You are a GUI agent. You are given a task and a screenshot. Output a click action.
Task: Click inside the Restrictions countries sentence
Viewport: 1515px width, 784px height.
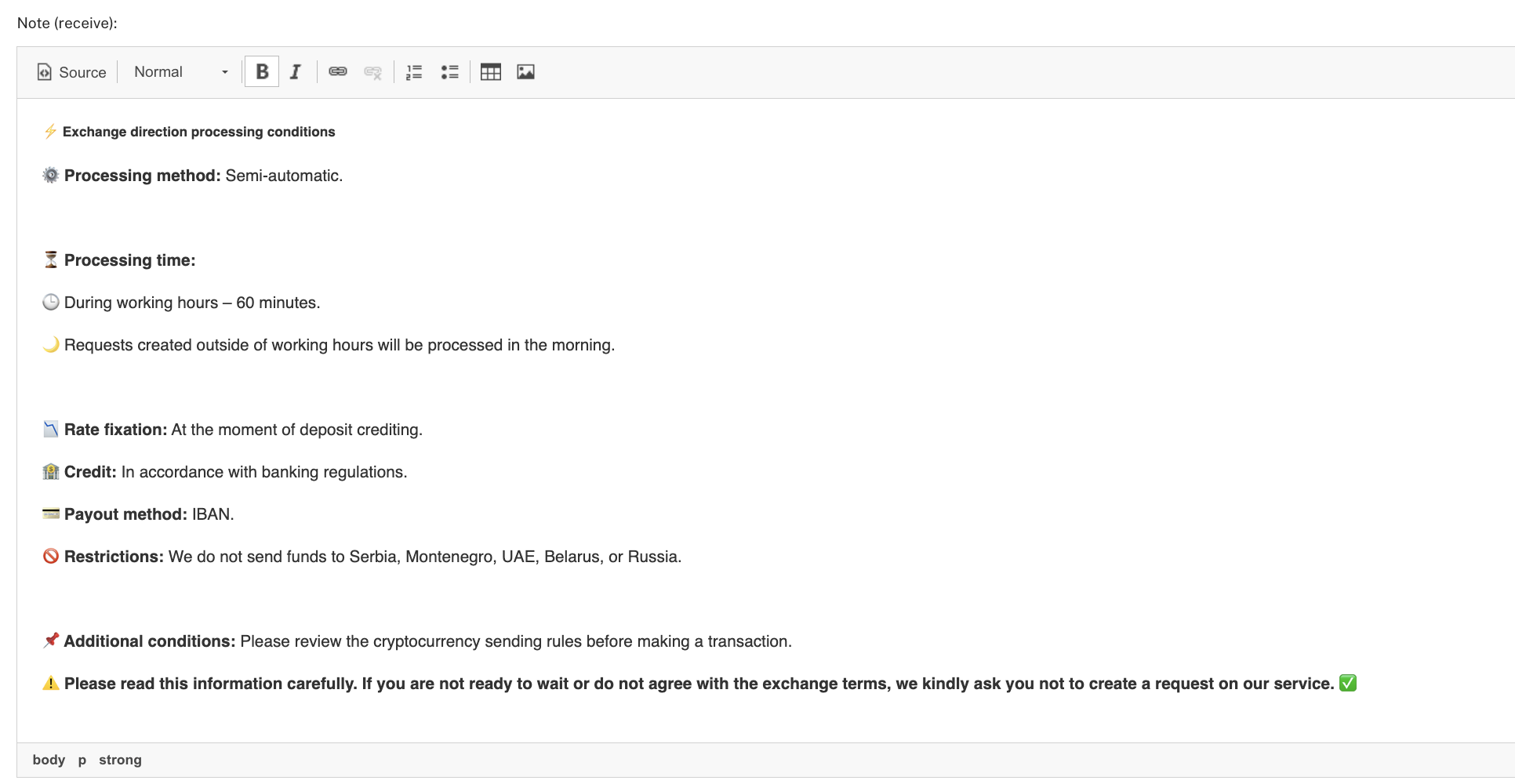pos(424,557)
